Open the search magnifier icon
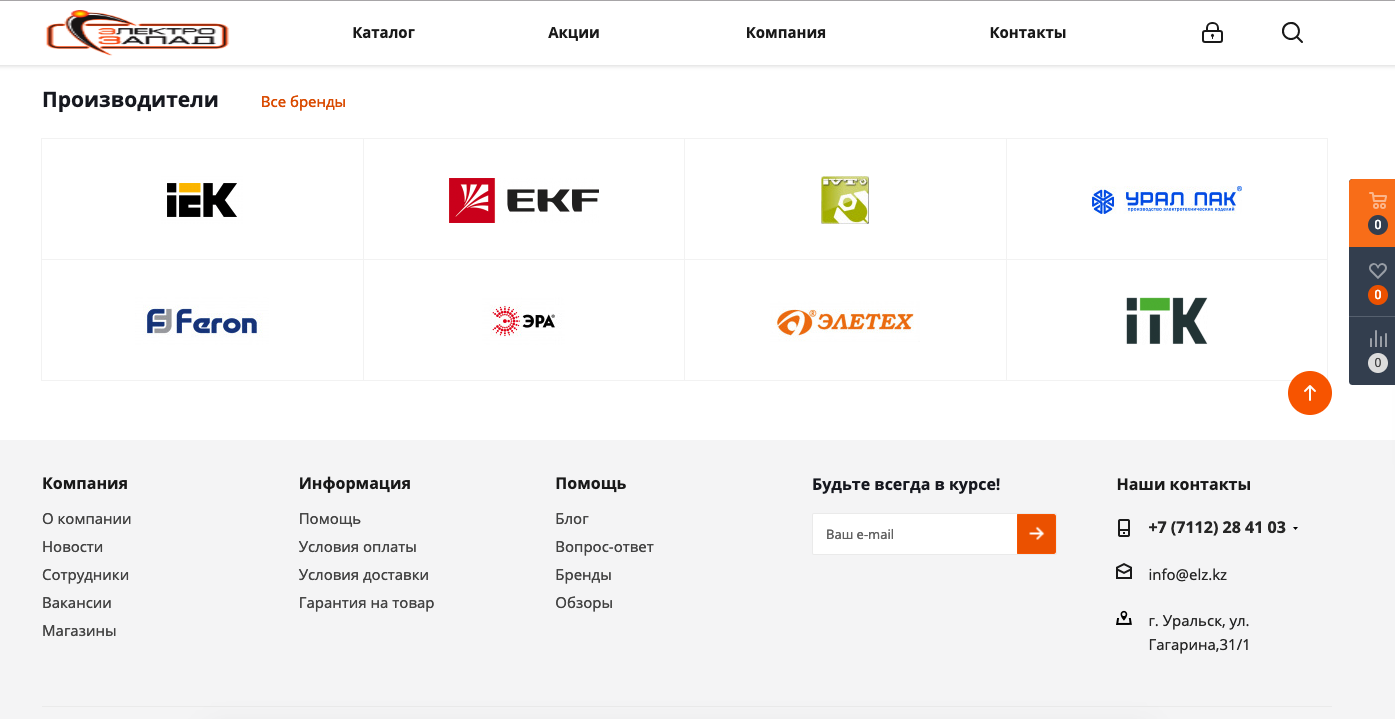Viewport: 1395px width, 719px height. (x=1292, y=33)
